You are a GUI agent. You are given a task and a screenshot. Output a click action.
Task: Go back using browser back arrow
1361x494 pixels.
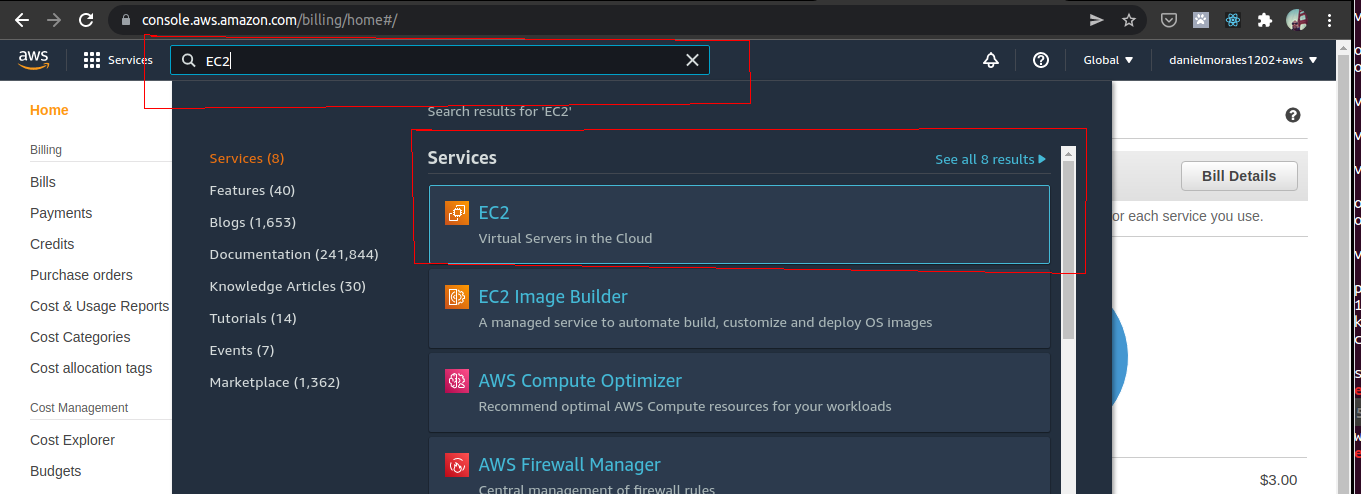21,19
